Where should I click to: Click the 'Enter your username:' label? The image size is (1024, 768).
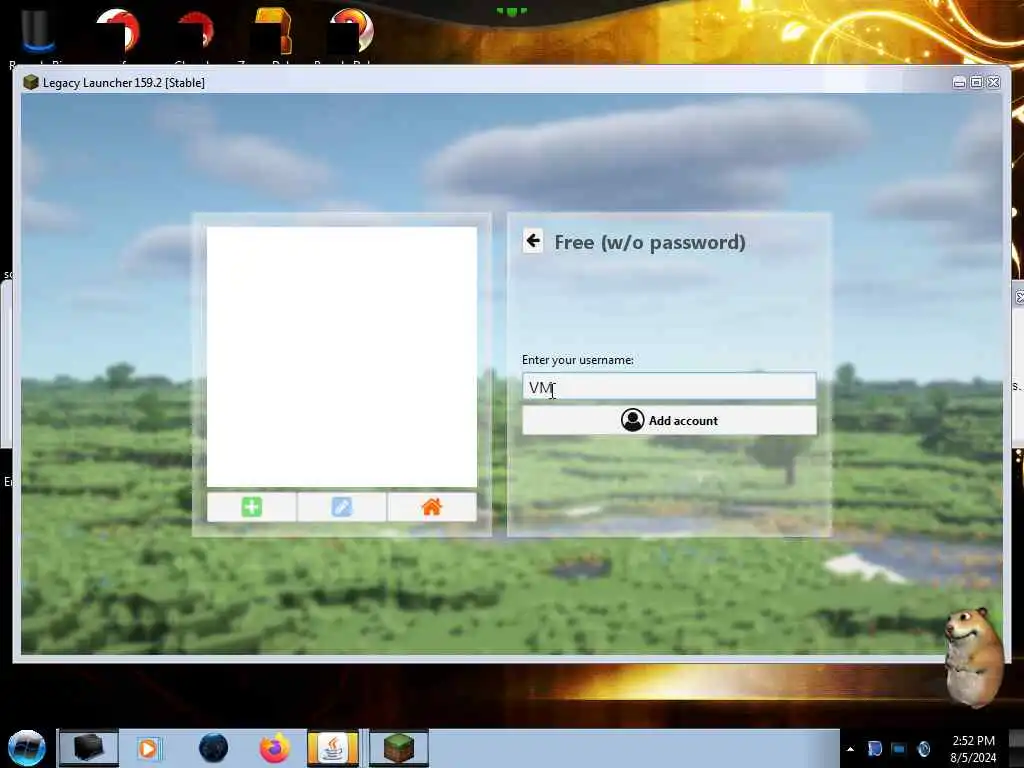point(577,360)
